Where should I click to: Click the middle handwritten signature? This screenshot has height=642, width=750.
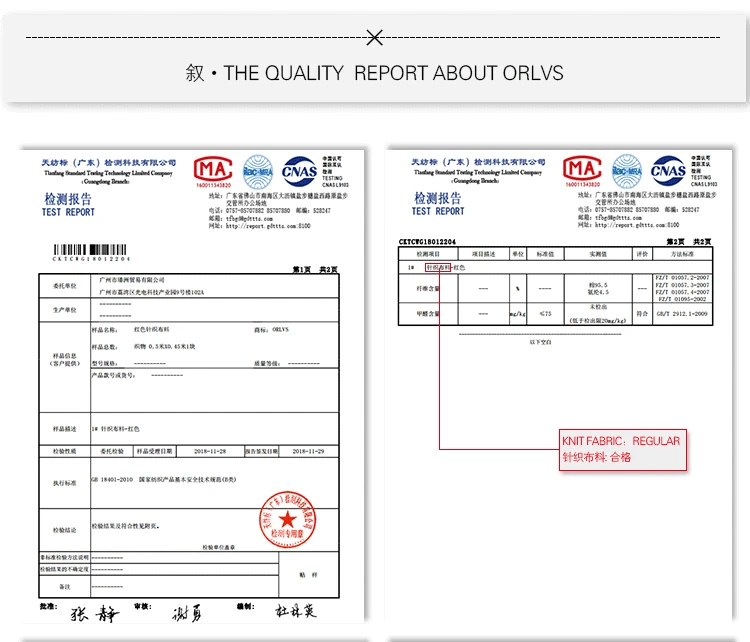(187, 613)
